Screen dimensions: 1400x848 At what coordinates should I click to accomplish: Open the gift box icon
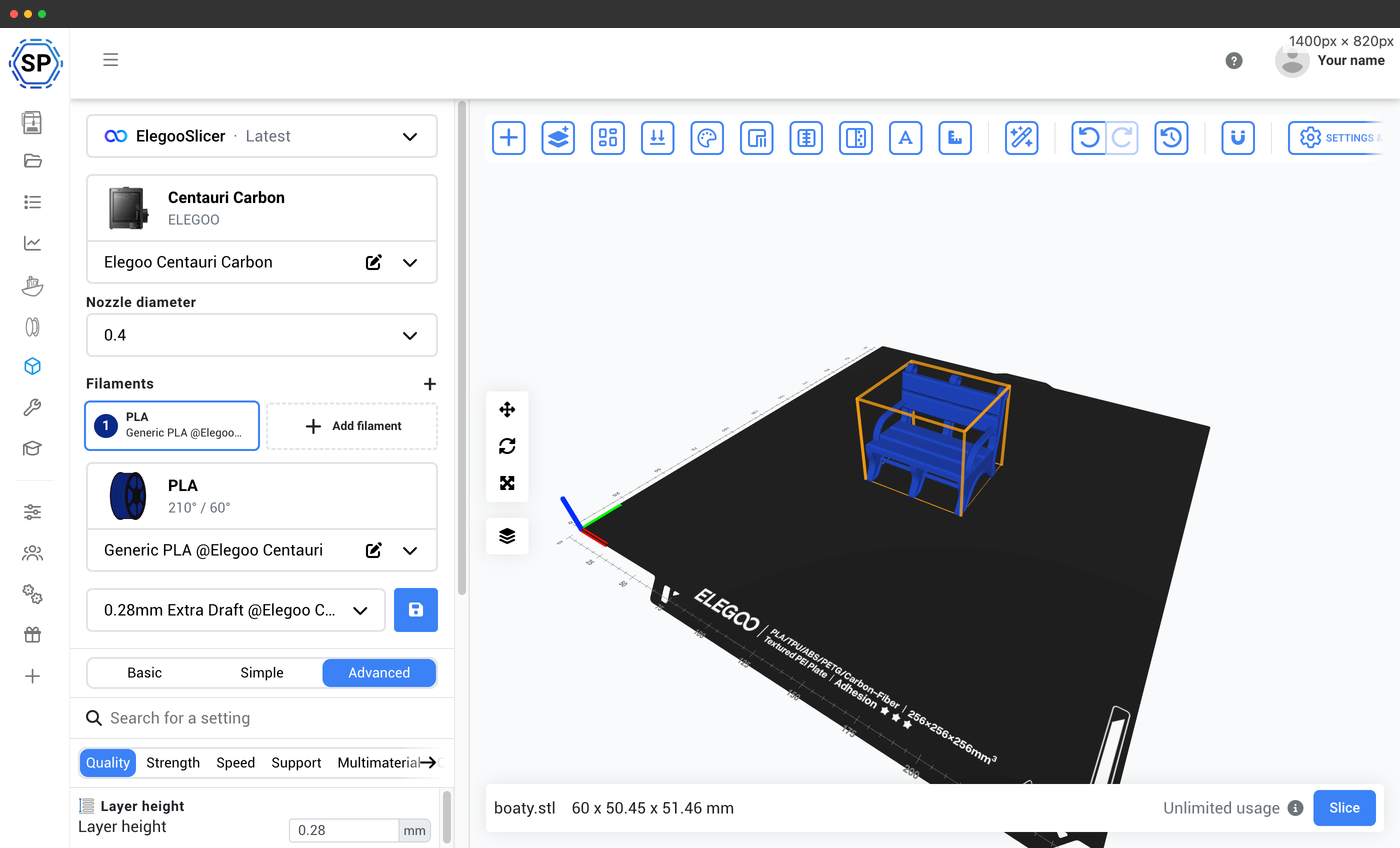pos(33,635)
